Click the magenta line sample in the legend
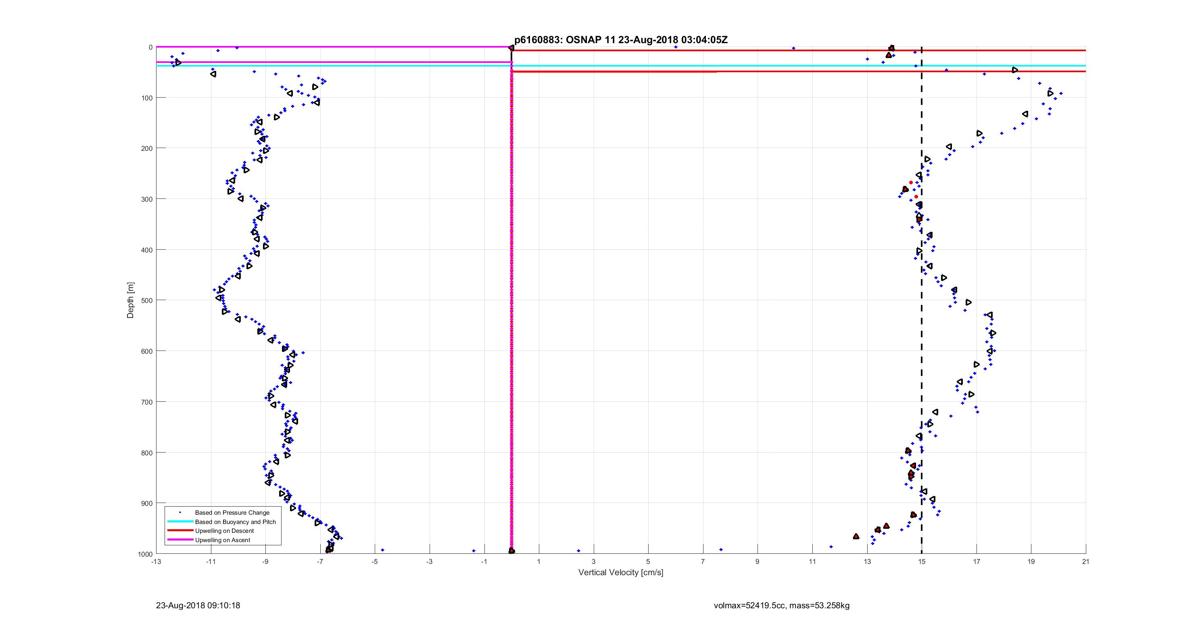Viewport: 1200px width, 622px height. [x=179, y=540]
